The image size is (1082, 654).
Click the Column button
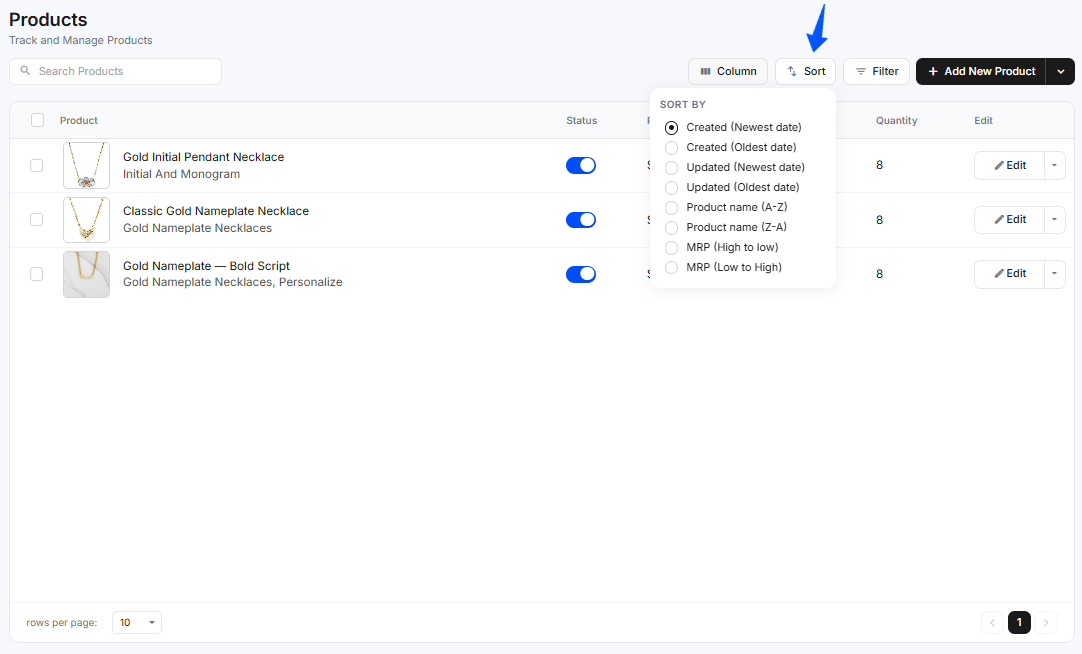pos(727,71)
